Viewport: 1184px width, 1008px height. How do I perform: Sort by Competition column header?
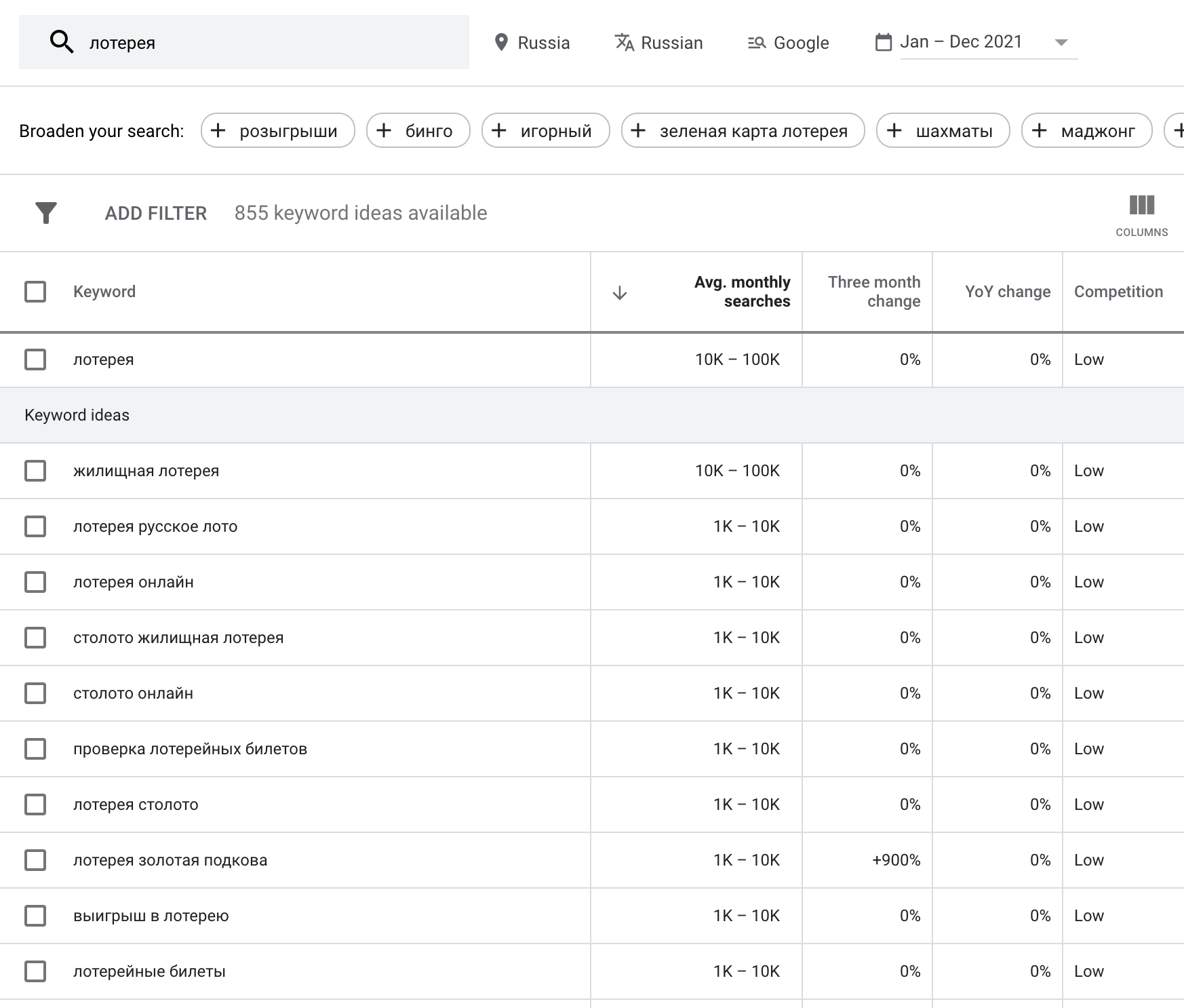[x=1118, y=292]
